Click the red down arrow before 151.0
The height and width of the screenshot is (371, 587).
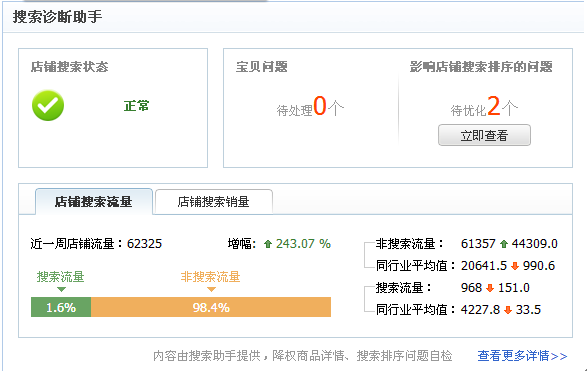pyautogui.click(x=490, y=288)
